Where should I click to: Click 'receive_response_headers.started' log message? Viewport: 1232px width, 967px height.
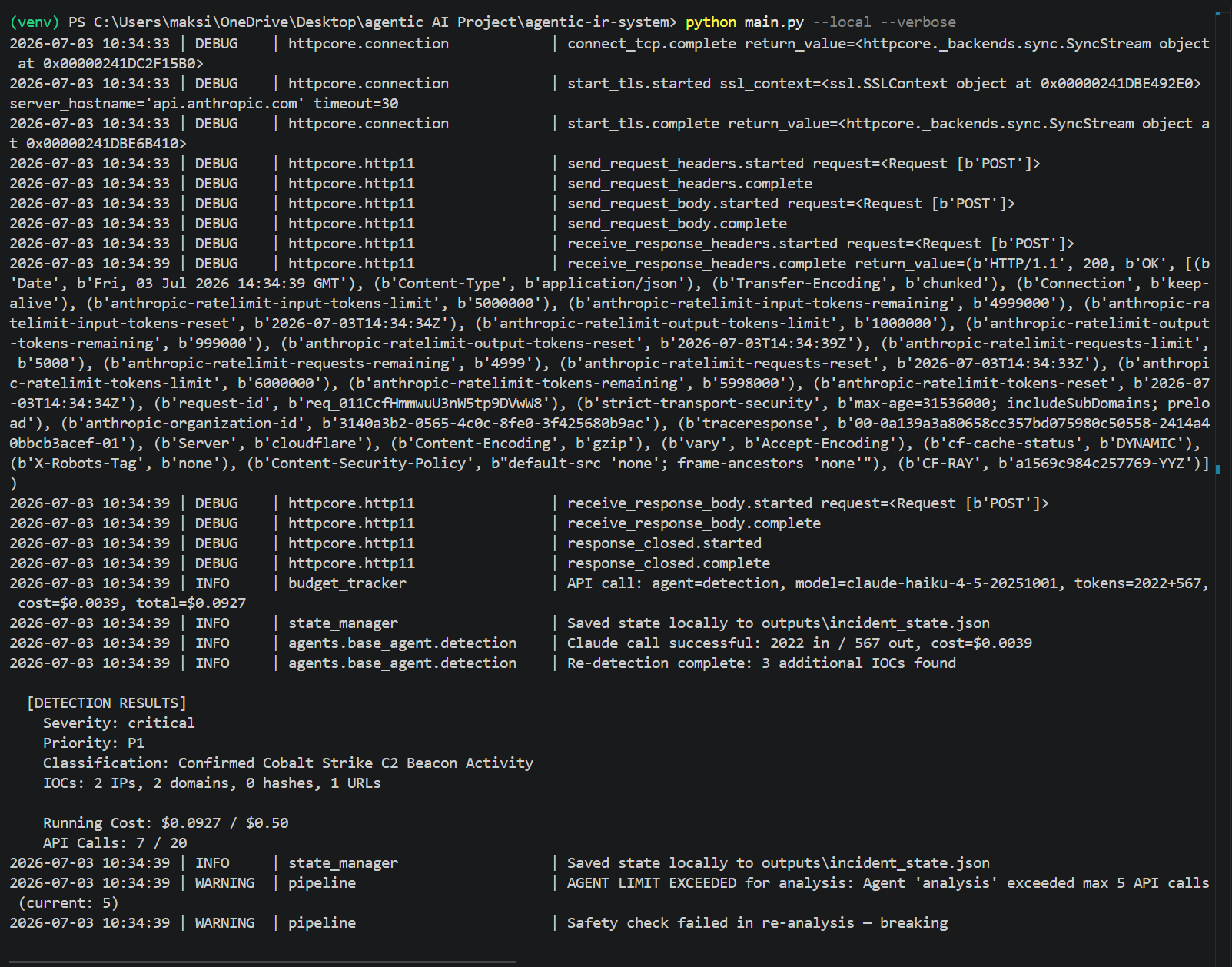click(702, 244)
